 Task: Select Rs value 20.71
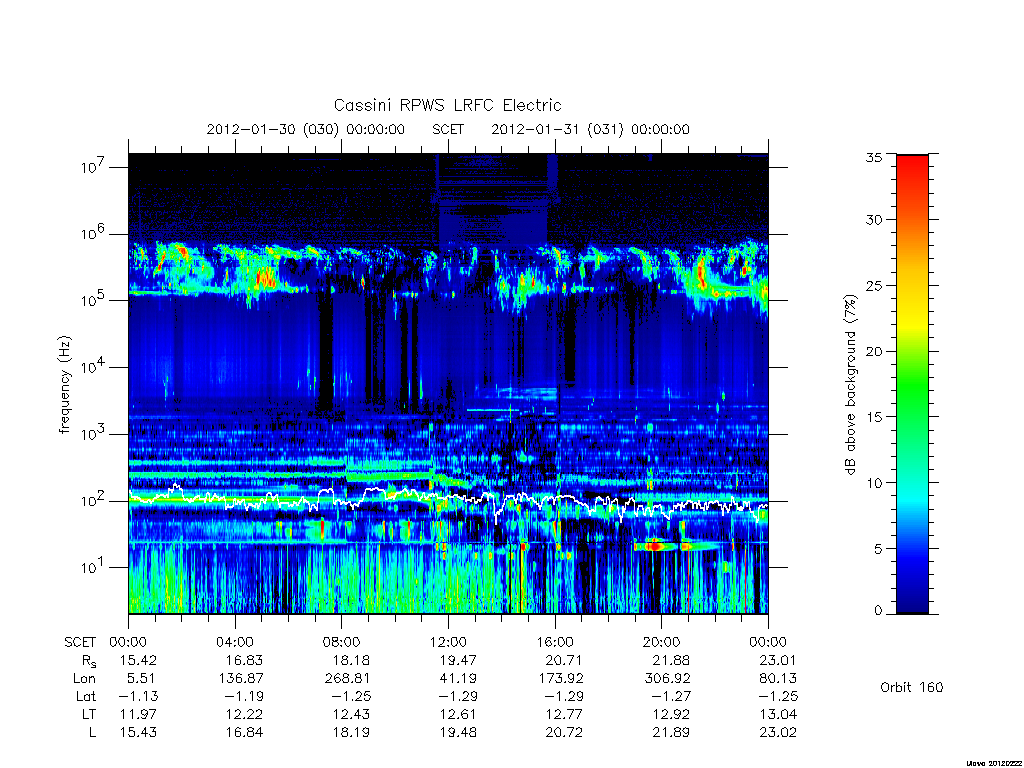pyautogui.click(x=564, y=660)
